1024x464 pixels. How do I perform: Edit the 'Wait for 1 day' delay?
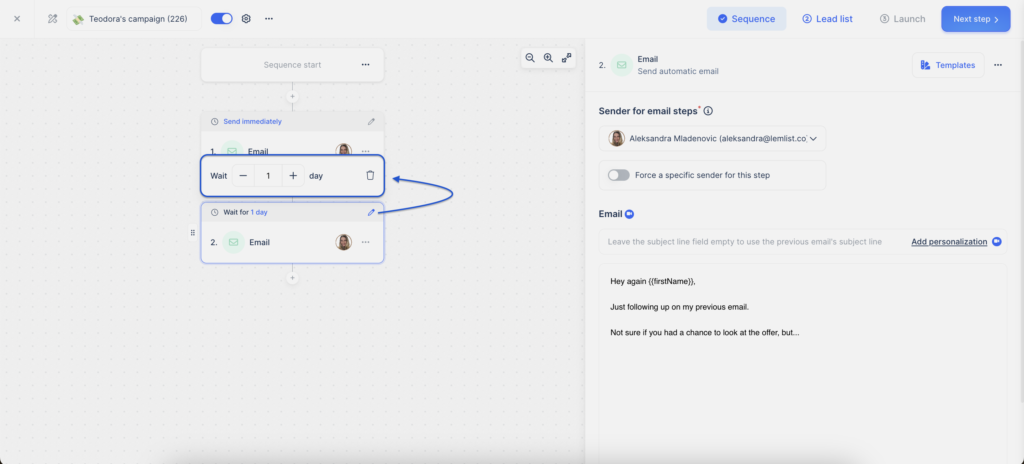(371, 212)
